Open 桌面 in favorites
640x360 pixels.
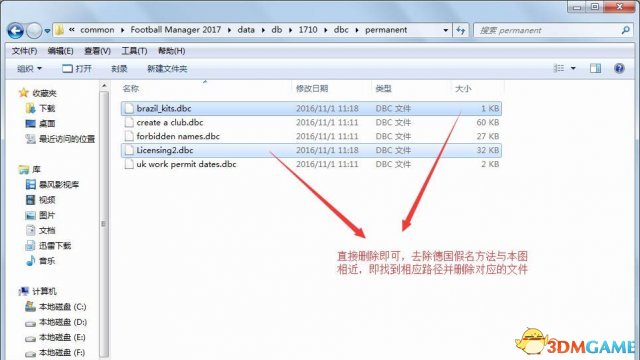pyautogui.click(x=41, y=124)
